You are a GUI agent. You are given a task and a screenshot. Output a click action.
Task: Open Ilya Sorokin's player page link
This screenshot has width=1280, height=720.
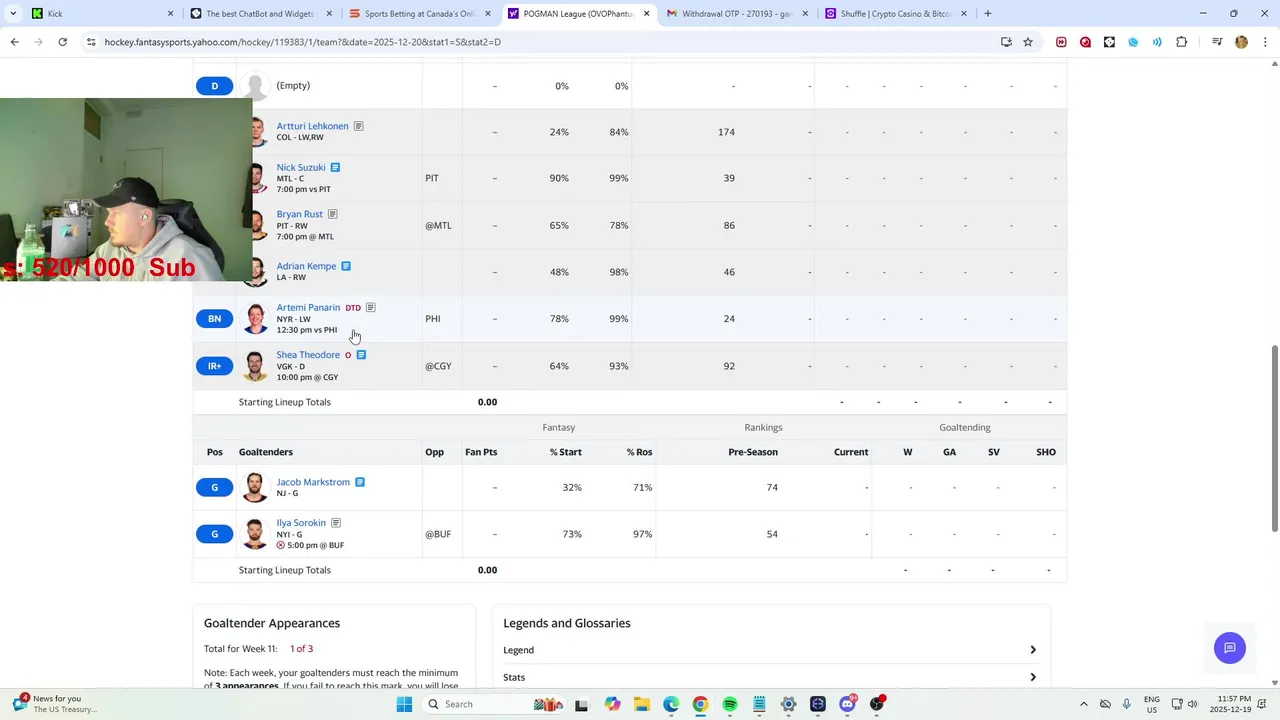click(301, 523)
